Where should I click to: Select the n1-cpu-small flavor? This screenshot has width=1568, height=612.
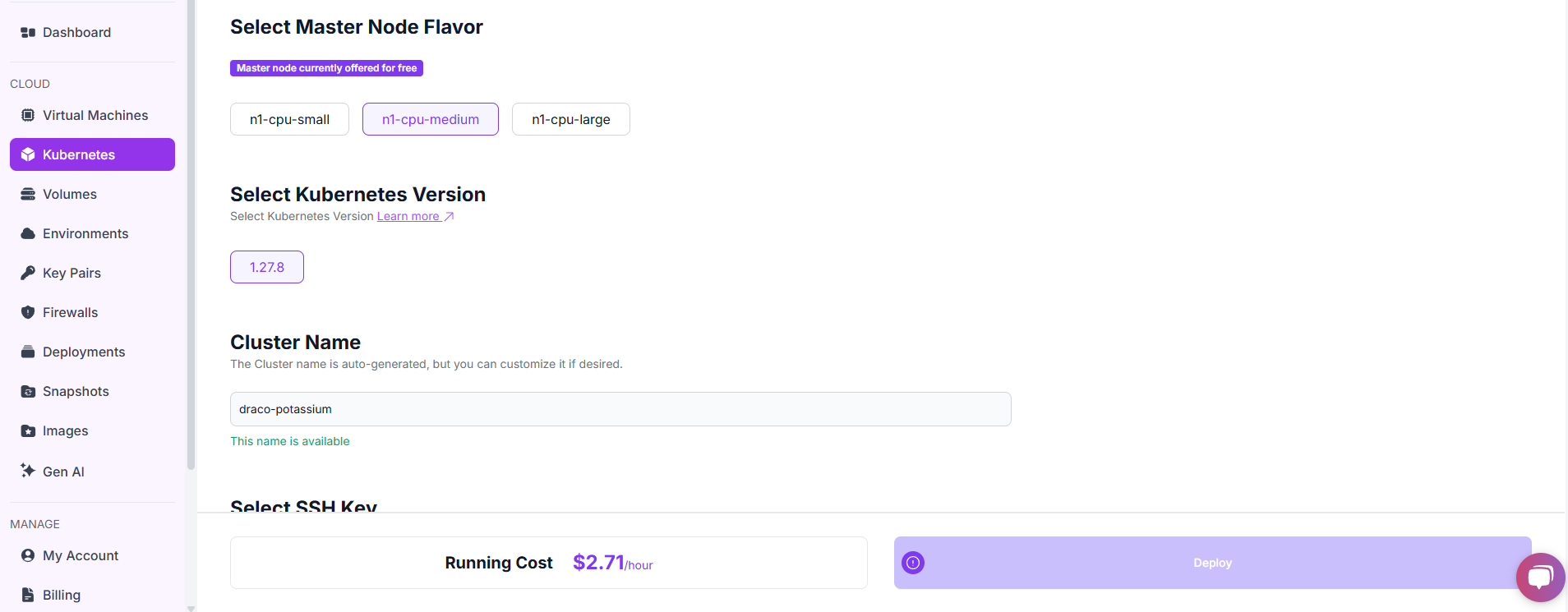pos(289,119)
